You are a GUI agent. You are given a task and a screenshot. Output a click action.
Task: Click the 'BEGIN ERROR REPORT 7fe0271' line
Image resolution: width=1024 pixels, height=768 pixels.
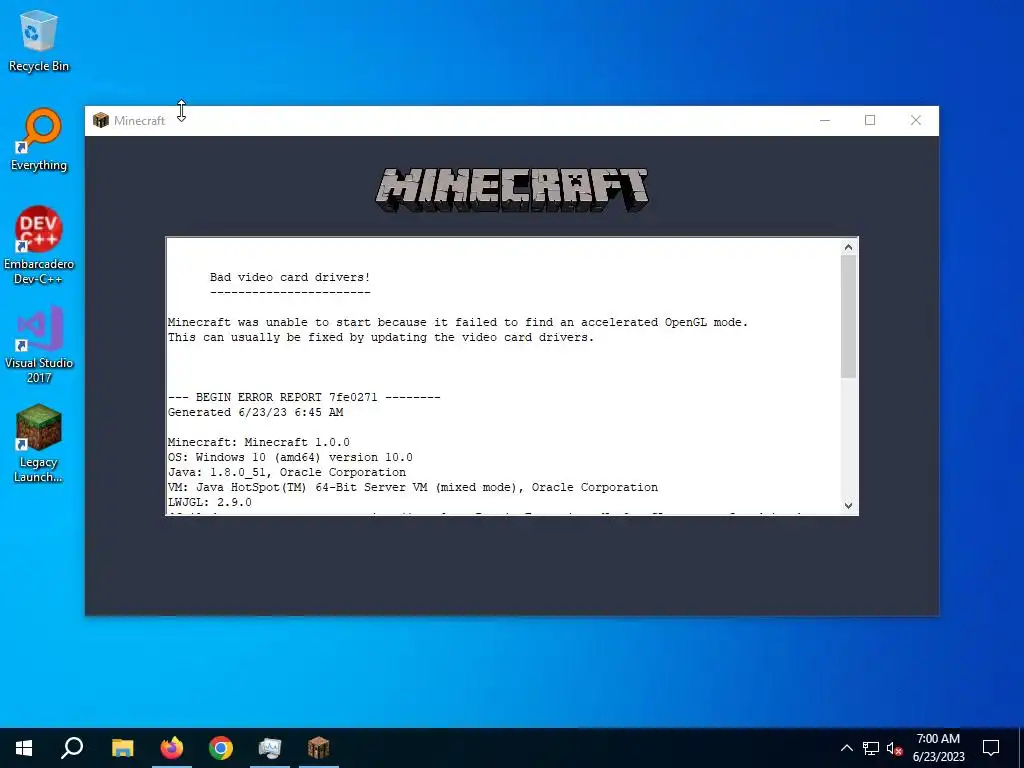pyautogui.click(x=304, y=397)
